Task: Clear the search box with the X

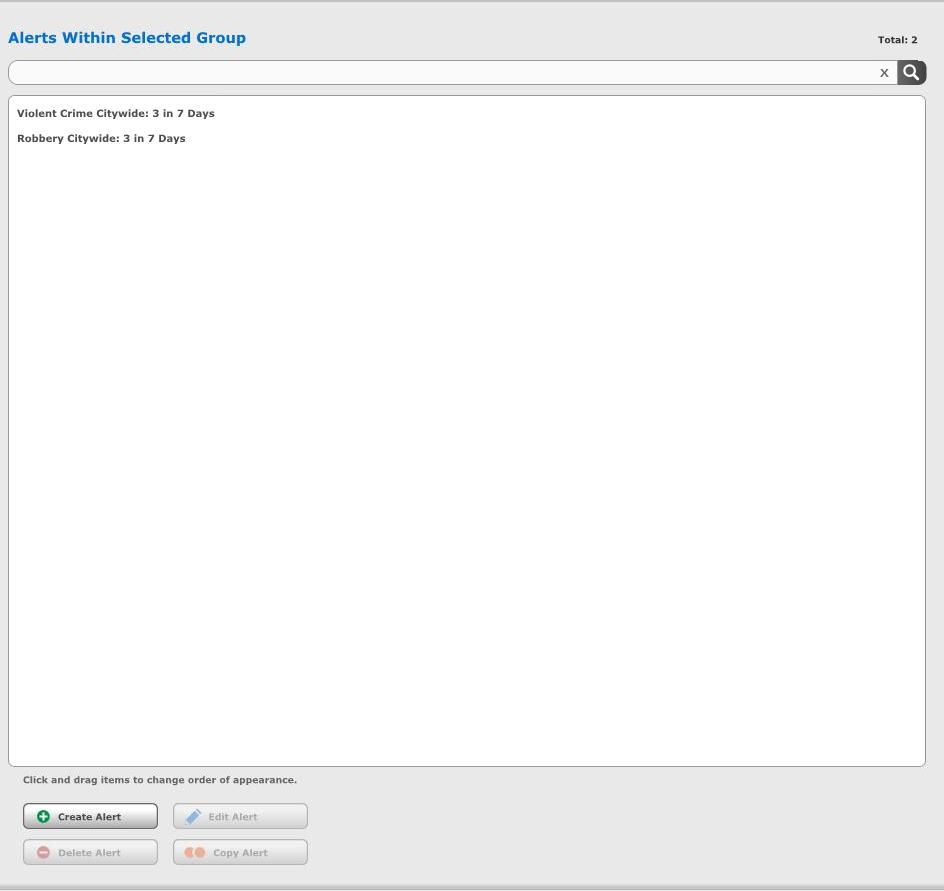Action: click(x=884, y=73)
